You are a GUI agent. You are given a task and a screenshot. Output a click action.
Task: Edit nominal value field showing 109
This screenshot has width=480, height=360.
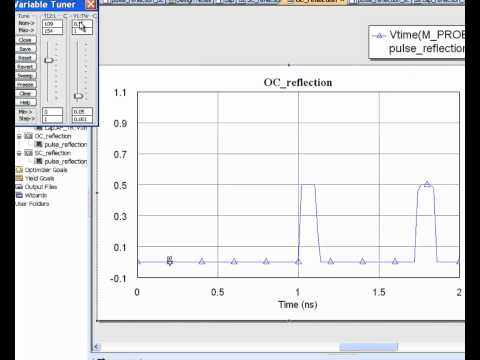click(53, 24)
